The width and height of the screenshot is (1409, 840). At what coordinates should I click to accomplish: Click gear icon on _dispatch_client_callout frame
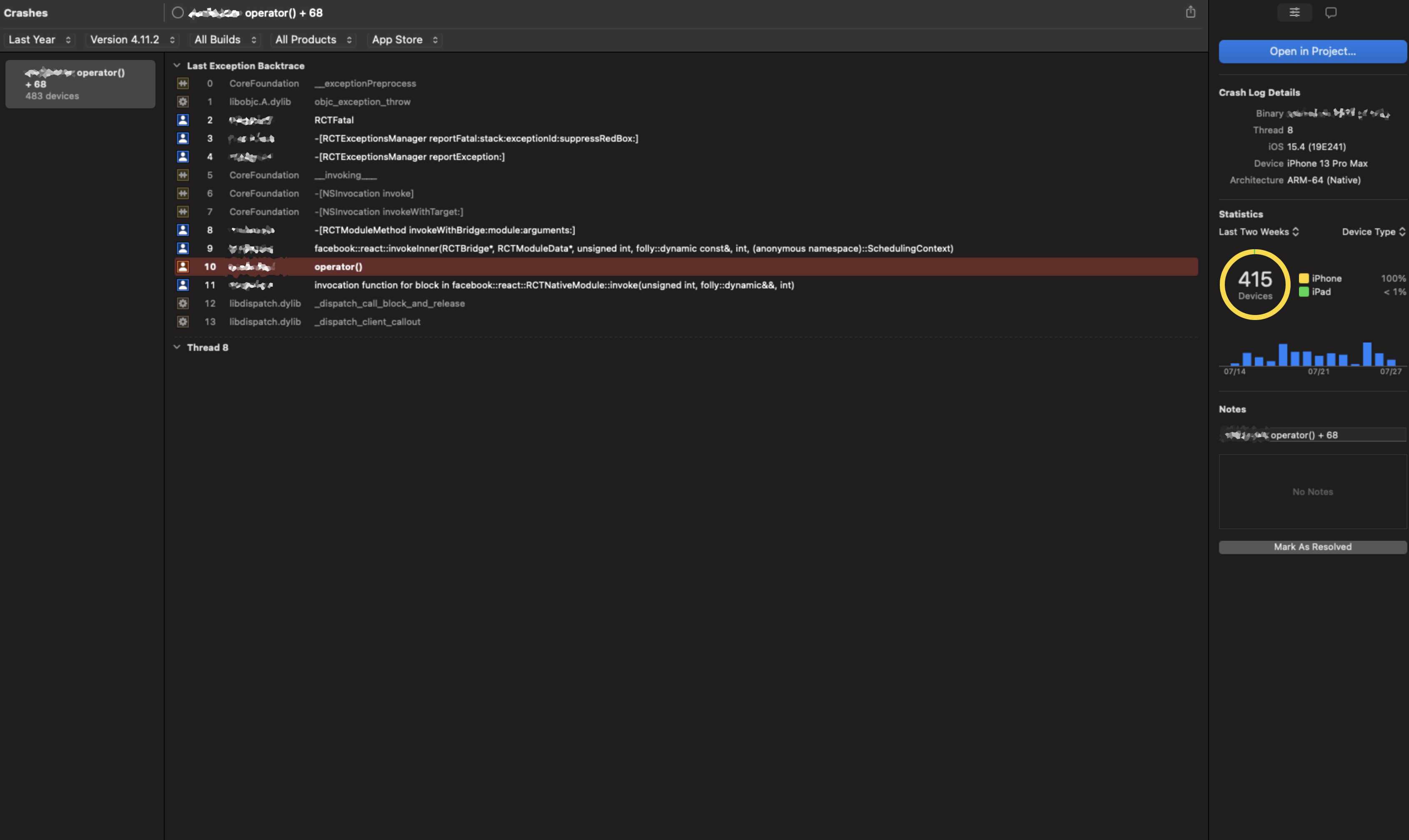point(182,322)
